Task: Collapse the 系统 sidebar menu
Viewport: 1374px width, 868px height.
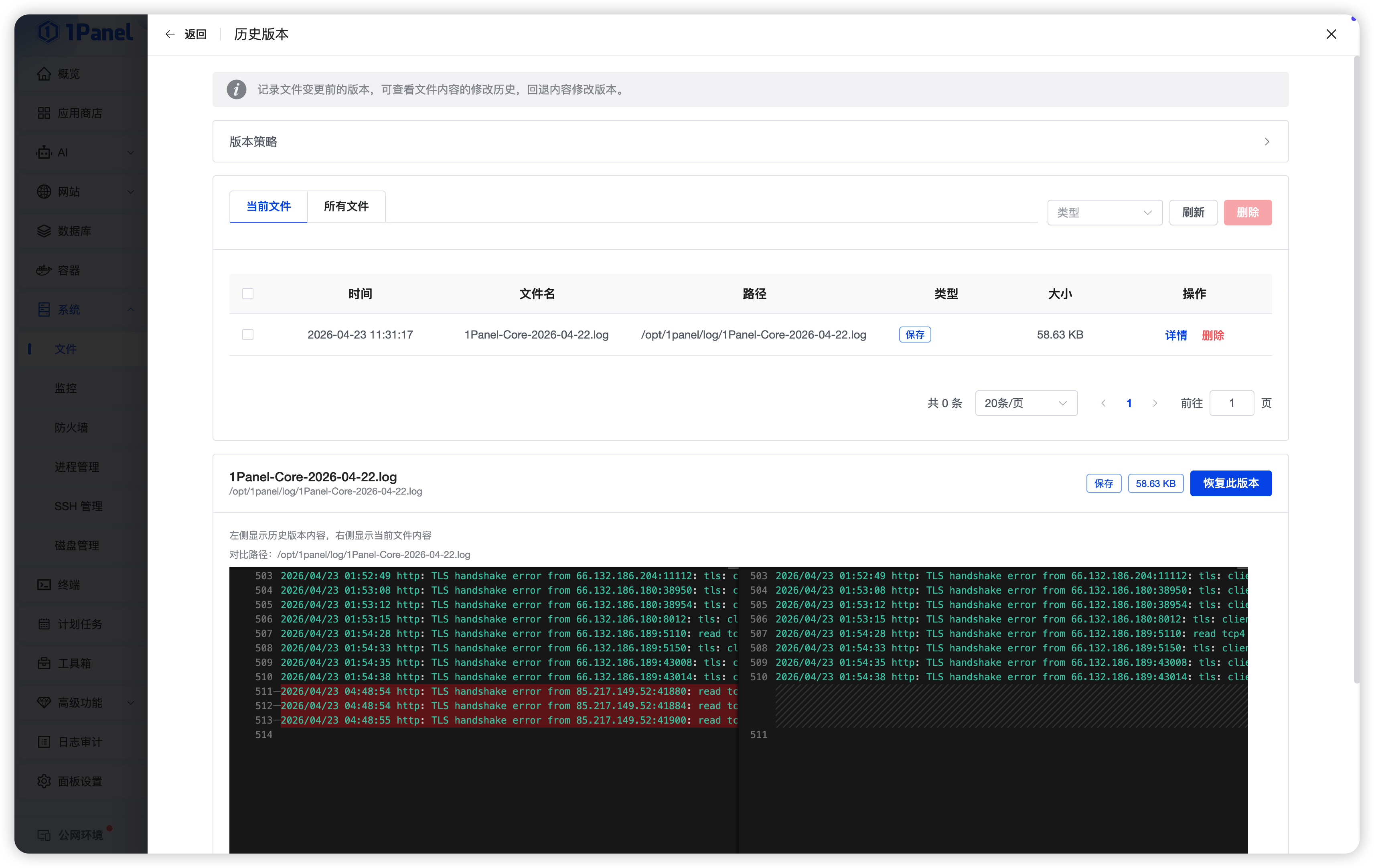Action: click(x=131, y=310)
